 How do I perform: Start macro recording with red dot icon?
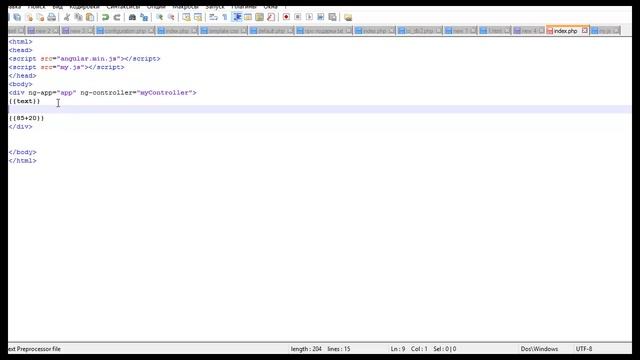pyautogui.click(x=286, y=17)
